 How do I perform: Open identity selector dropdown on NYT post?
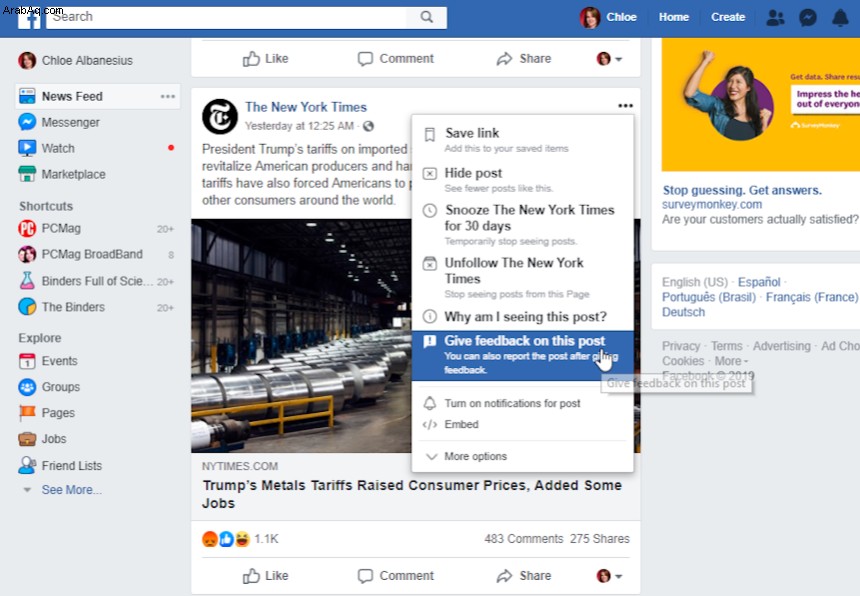[609, 576]
